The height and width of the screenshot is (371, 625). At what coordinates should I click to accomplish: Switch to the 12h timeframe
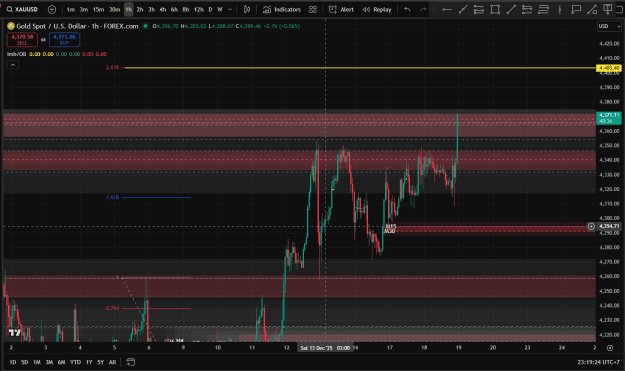199,9
